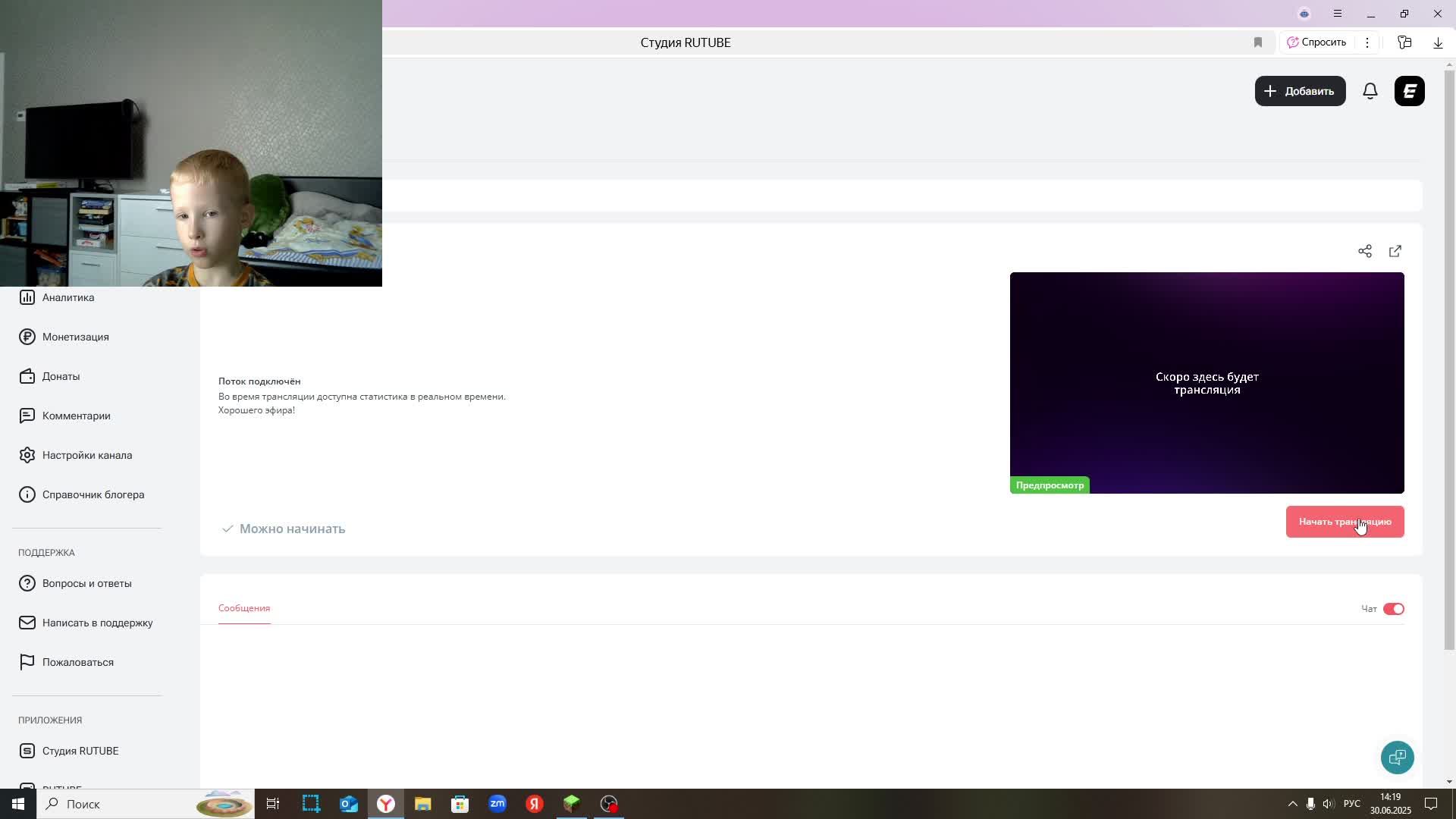1456x819 pixels.
Task: Open the browser hamburger menu
Action: (x=1338, y=14)
